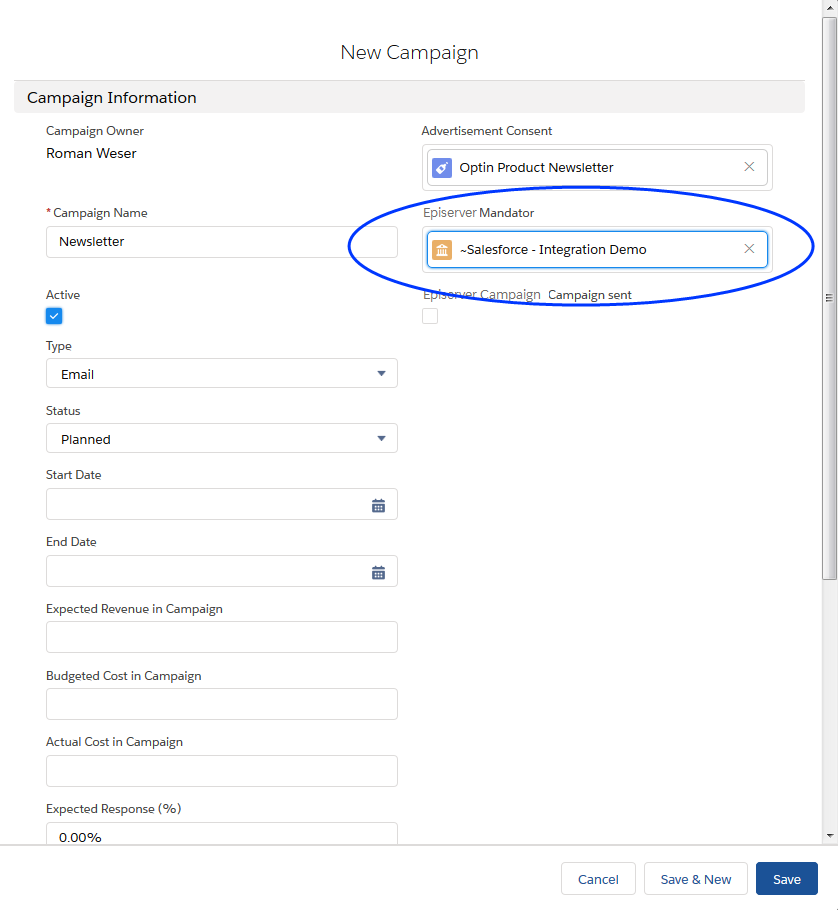Click the Campaign Information section header
Screen dimensions: 838x910
coord(409,98)
